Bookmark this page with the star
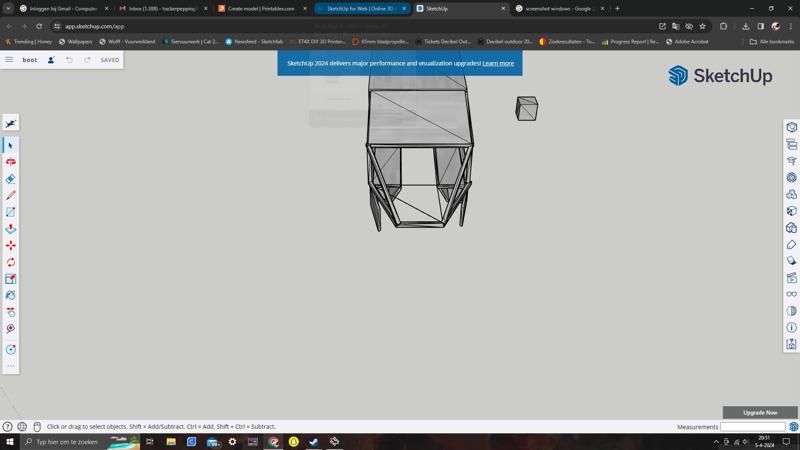Viewport: 800px width, 450px height. pos(703,26)
